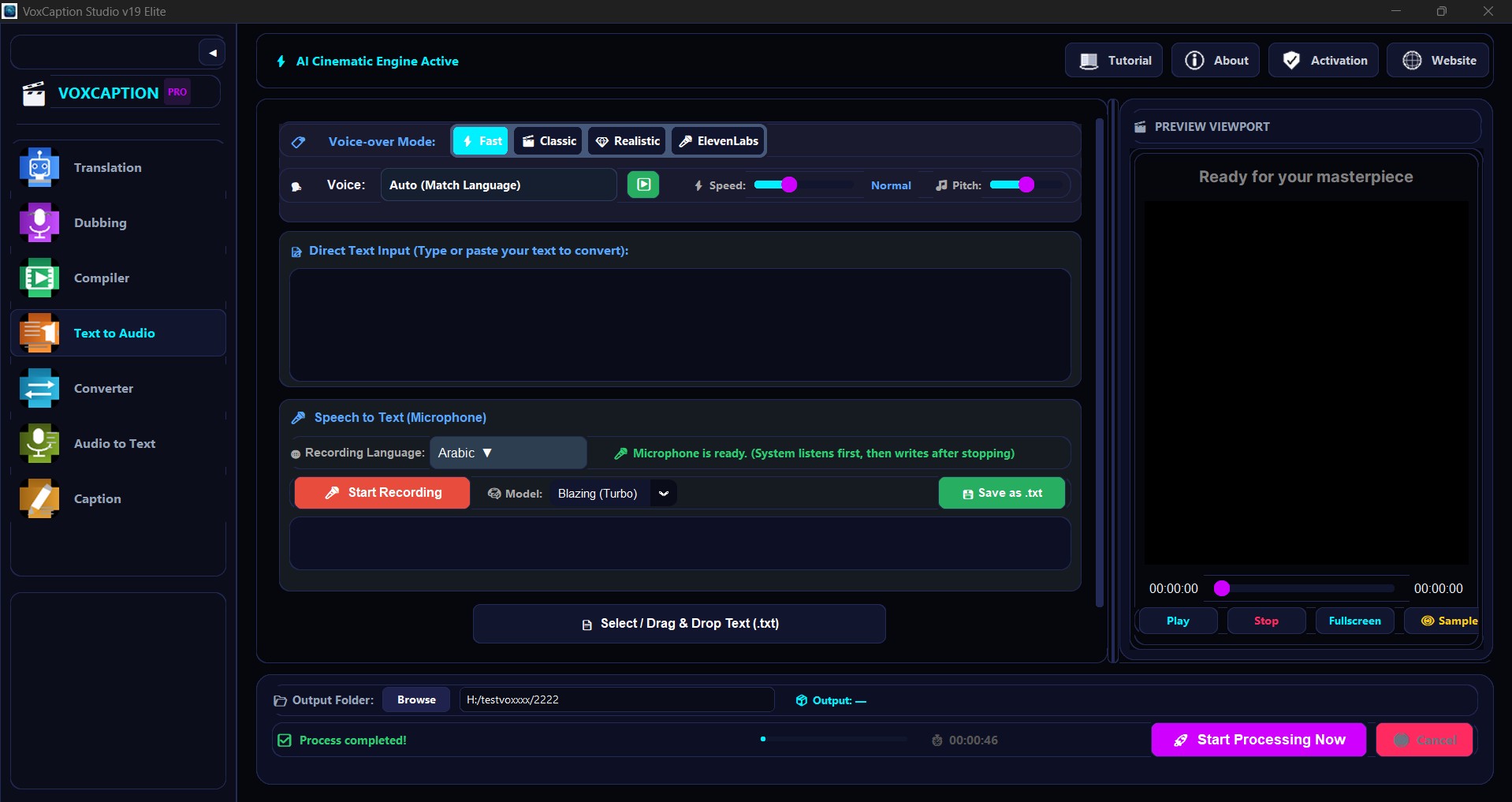
Task: Visit the Website link button
Action: pyautogui.click(x=1438, y=60)
